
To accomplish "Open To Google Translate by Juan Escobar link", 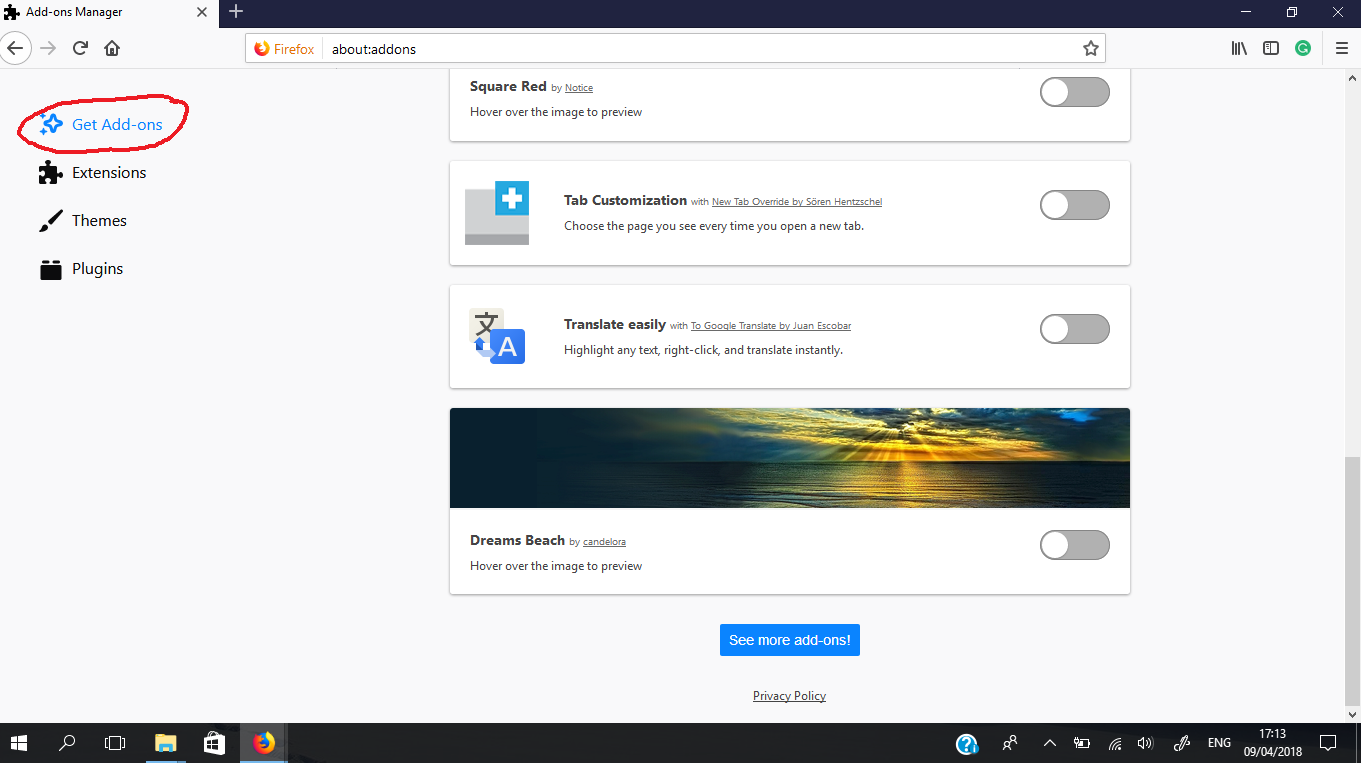I will (x=771, y=326).
